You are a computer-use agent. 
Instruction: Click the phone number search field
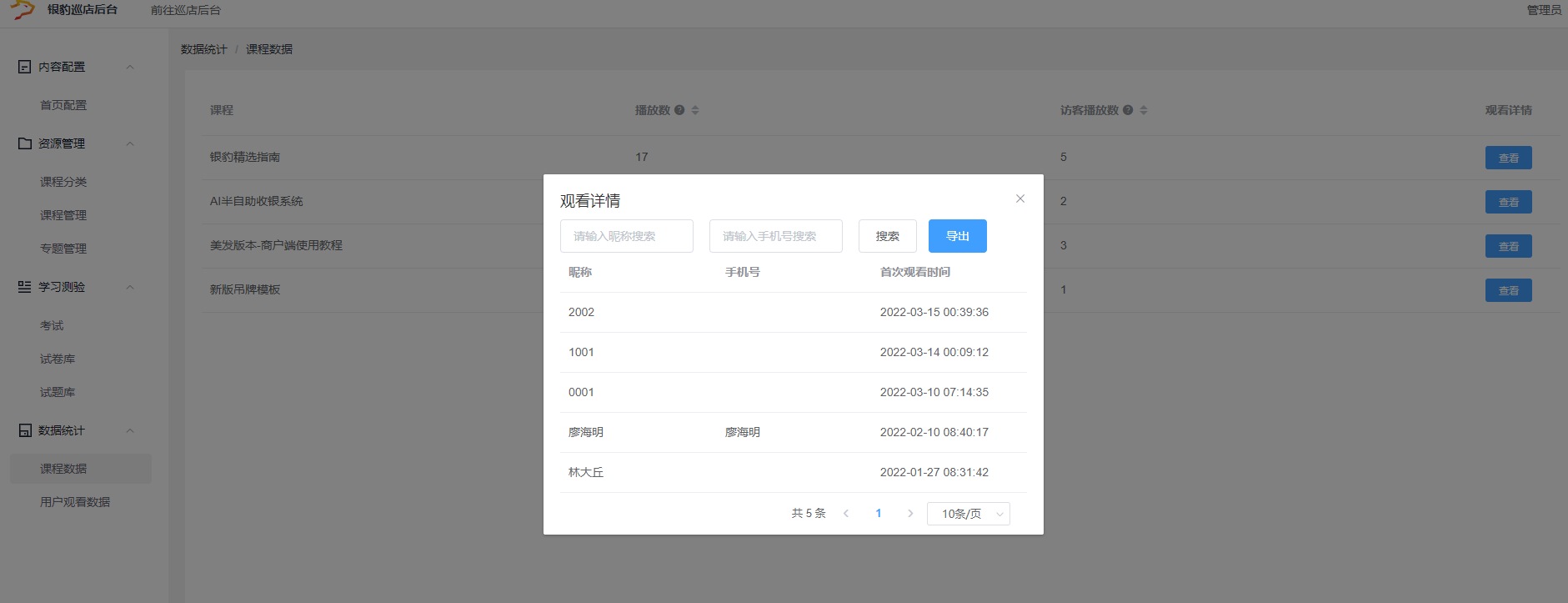[775, 236]
